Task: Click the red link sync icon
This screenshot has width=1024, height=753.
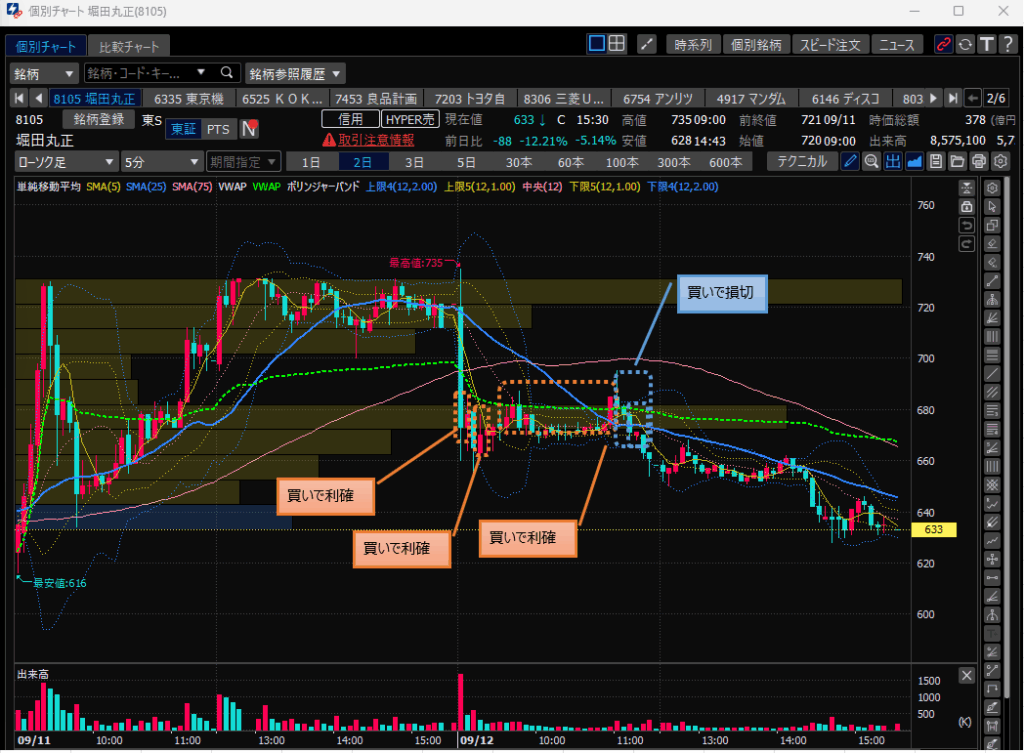Action: (x=943, y=44)
